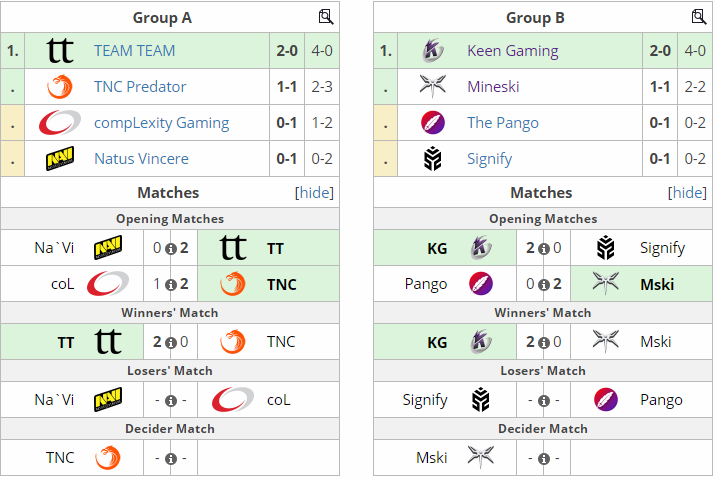716x481 pixels.
Task: Open The Pango team link
Action: pos(503,122)
